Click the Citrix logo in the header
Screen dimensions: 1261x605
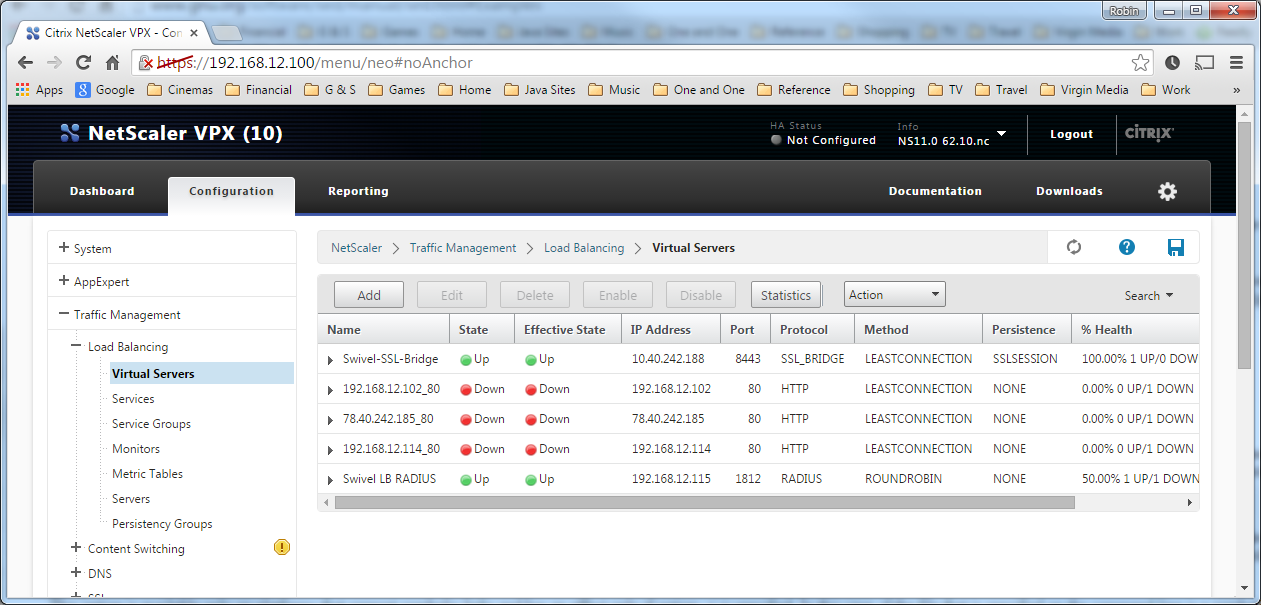point(1148,131)
